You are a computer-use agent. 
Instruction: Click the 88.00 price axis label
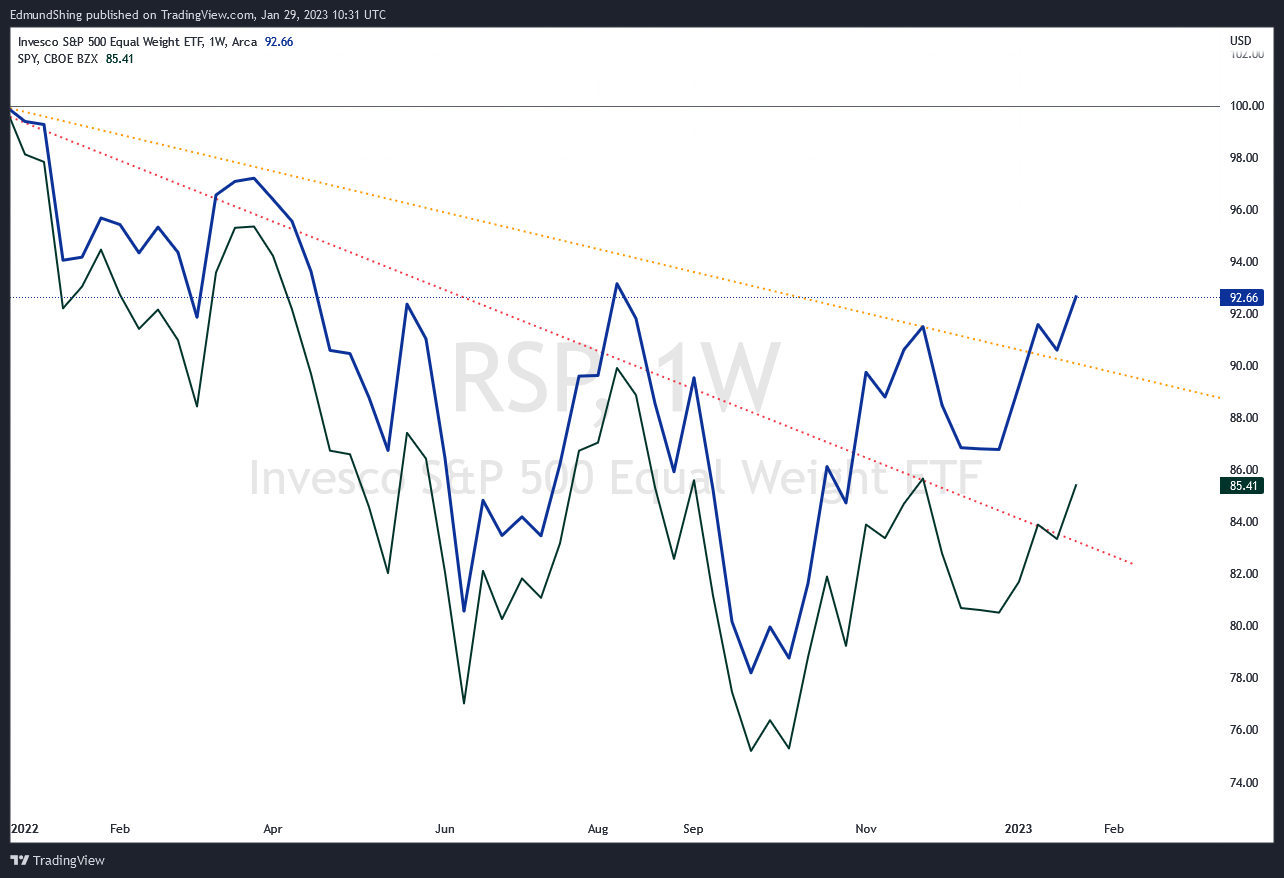pos(1245,418)
